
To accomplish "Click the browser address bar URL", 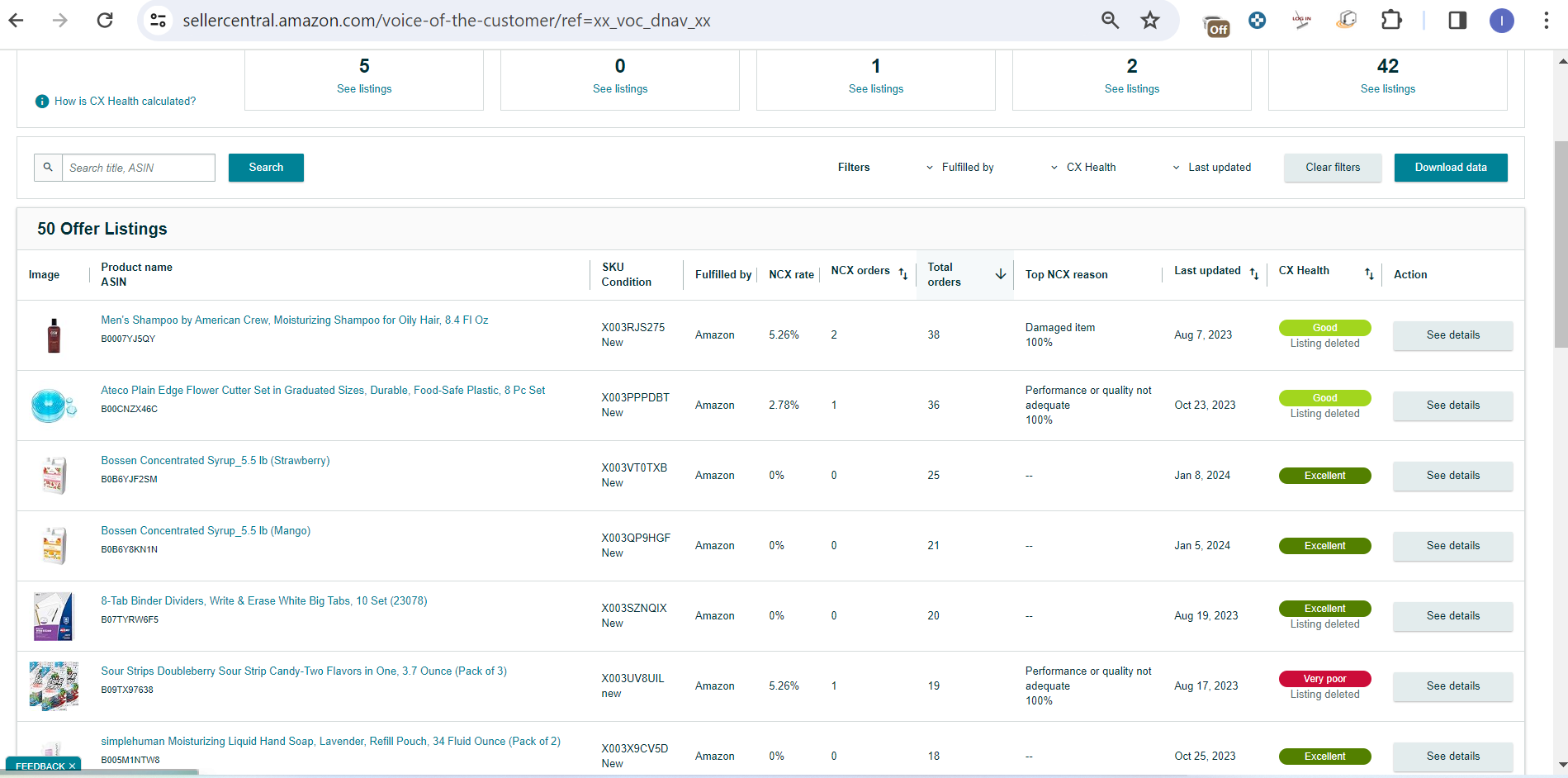I will tap(447, 21).
